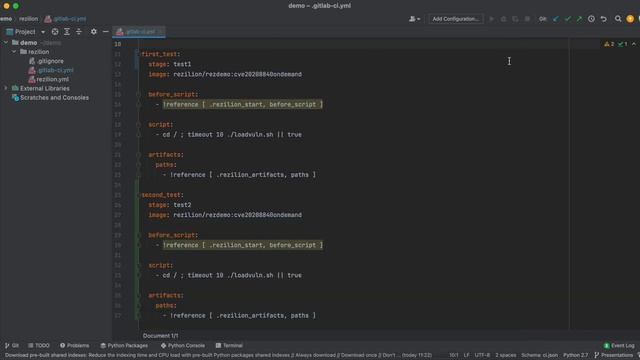Click the Rollback undo arrow icon
Viewport: 640px width, 360px height.
[x=603, y=19]
